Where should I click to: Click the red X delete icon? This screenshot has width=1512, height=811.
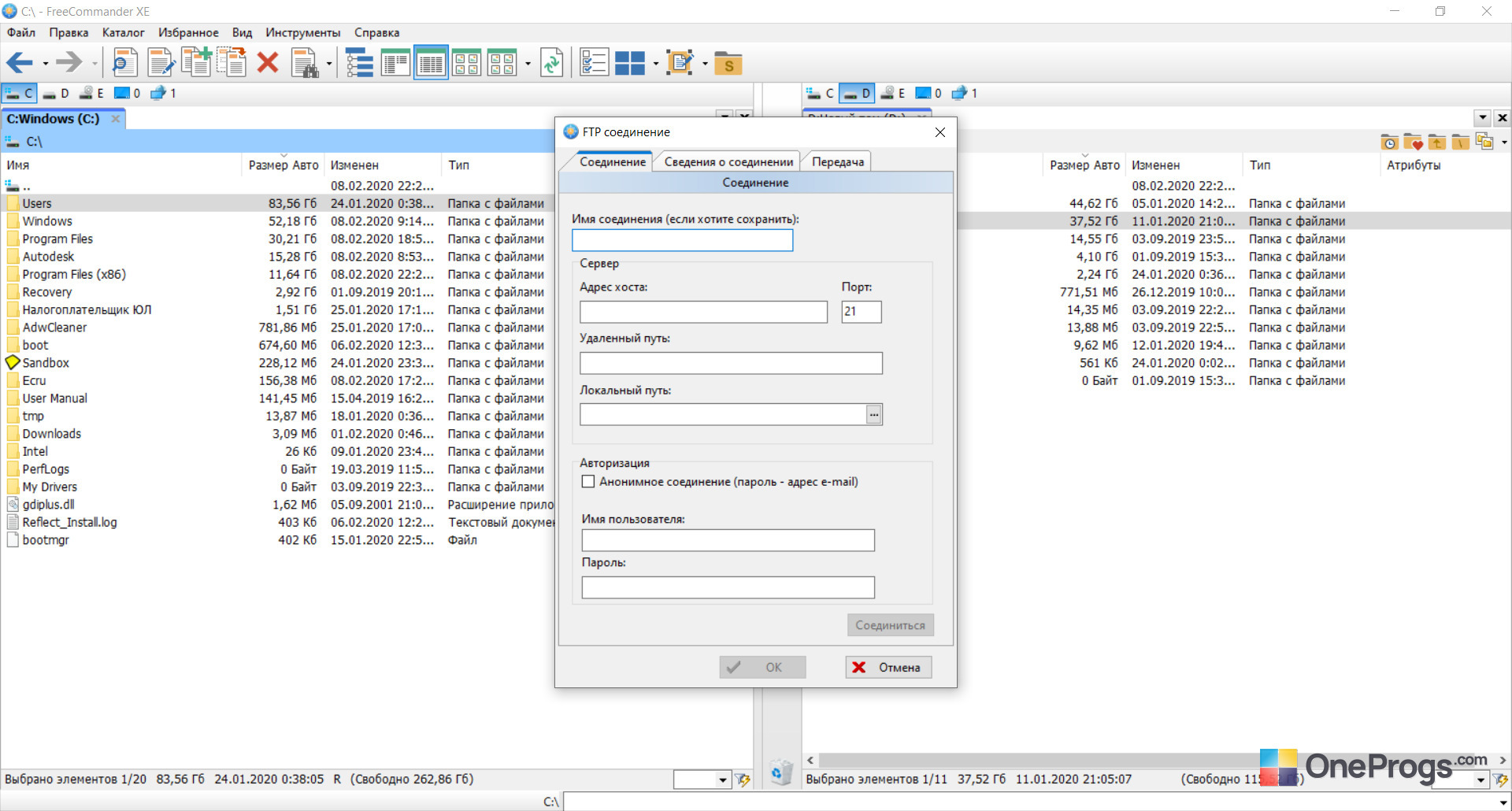click(x=268, y=62)
